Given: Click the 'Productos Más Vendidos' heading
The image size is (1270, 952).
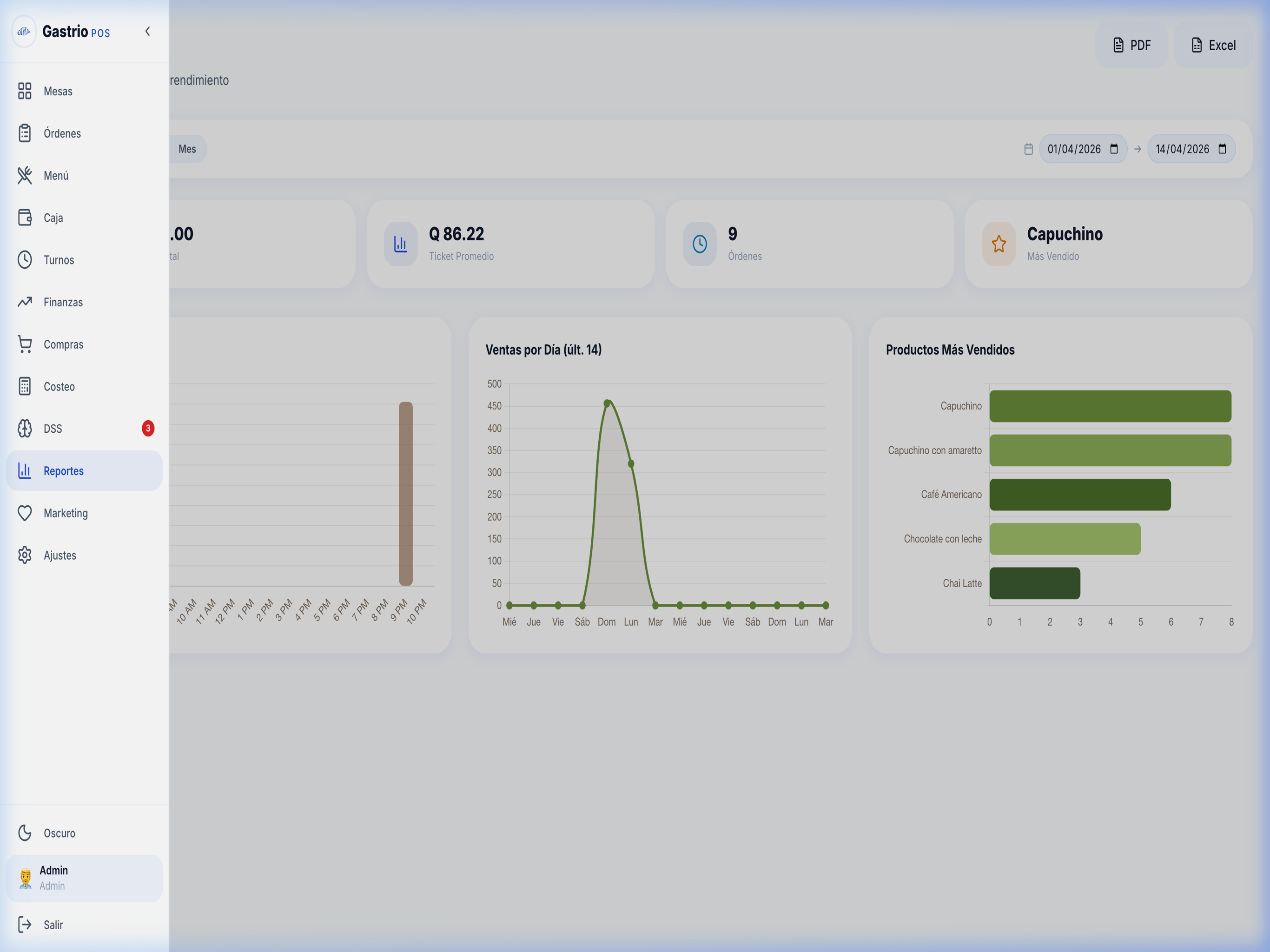Looking at the screenshot, I should coord(950,350).
